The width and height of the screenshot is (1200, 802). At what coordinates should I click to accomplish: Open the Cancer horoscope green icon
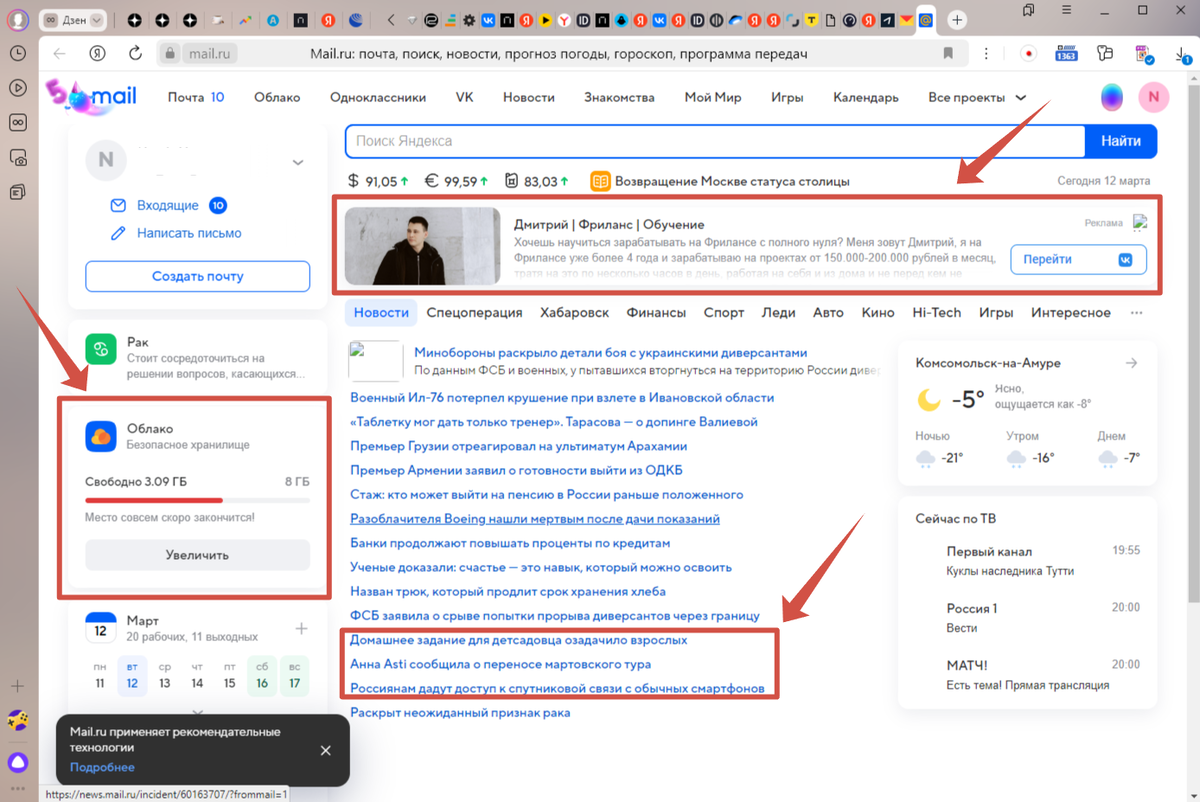point(101,350)
